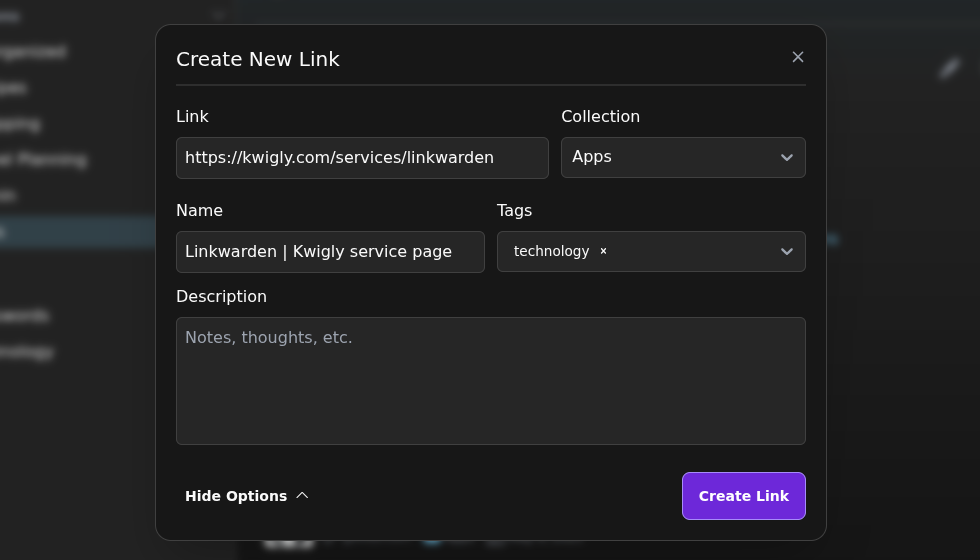
Task: Click the Name input field
Action: point(330,252)
